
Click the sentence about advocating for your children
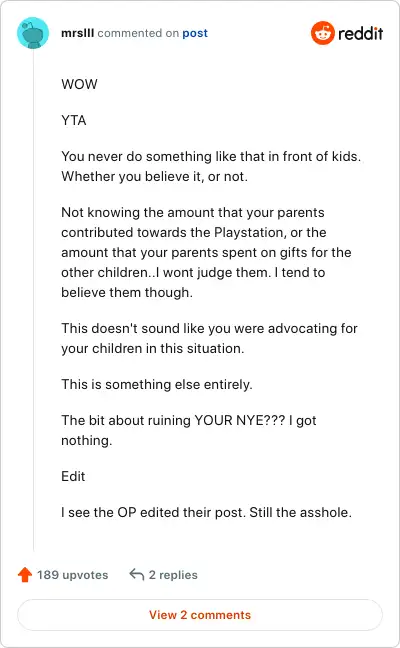[x=210, y=338]
